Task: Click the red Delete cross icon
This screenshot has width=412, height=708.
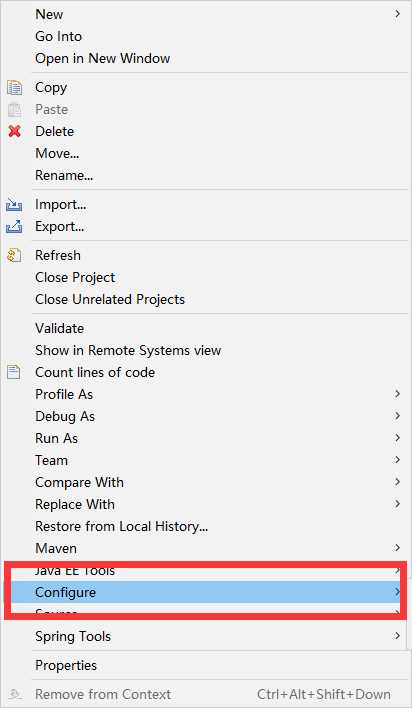Action: [14, 131]
